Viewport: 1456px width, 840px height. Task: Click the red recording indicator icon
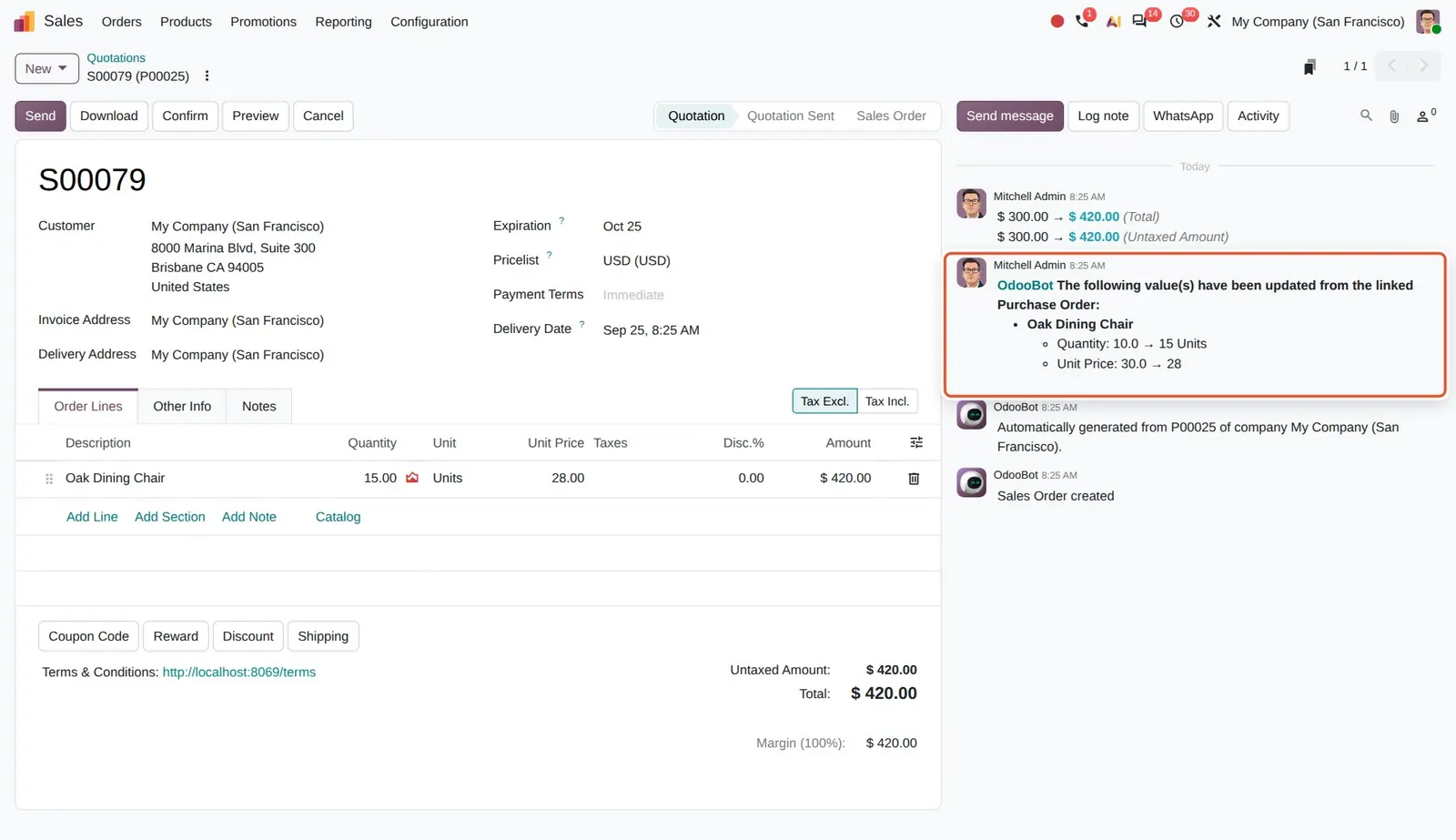tap(1057, 21)
